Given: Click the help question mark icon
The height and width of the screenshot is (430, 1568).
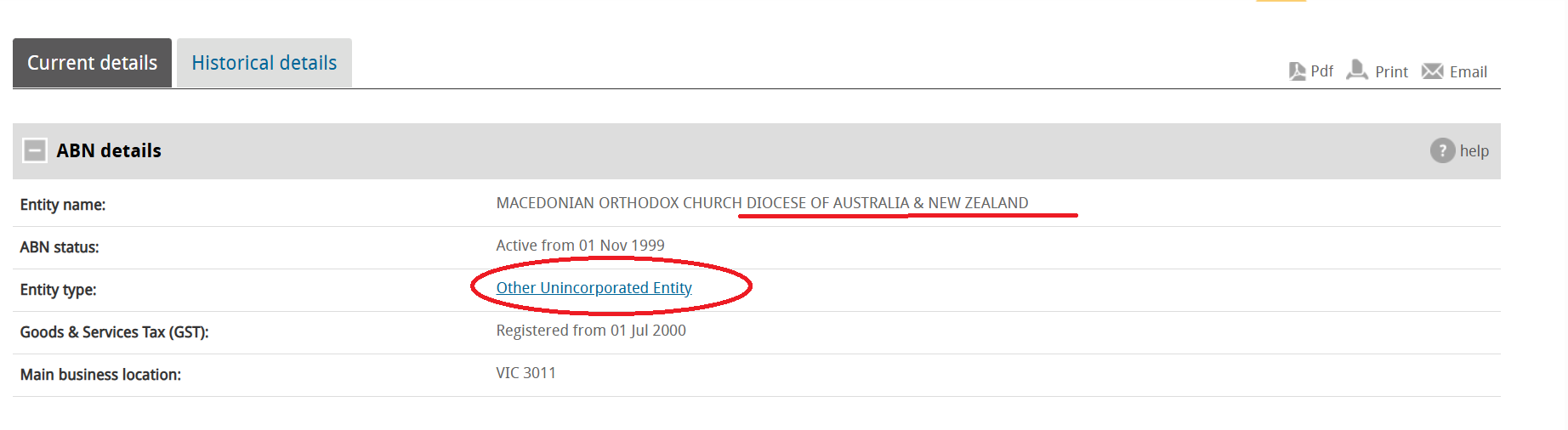Looking at the screenshot, I should (x=1442, y=150).
